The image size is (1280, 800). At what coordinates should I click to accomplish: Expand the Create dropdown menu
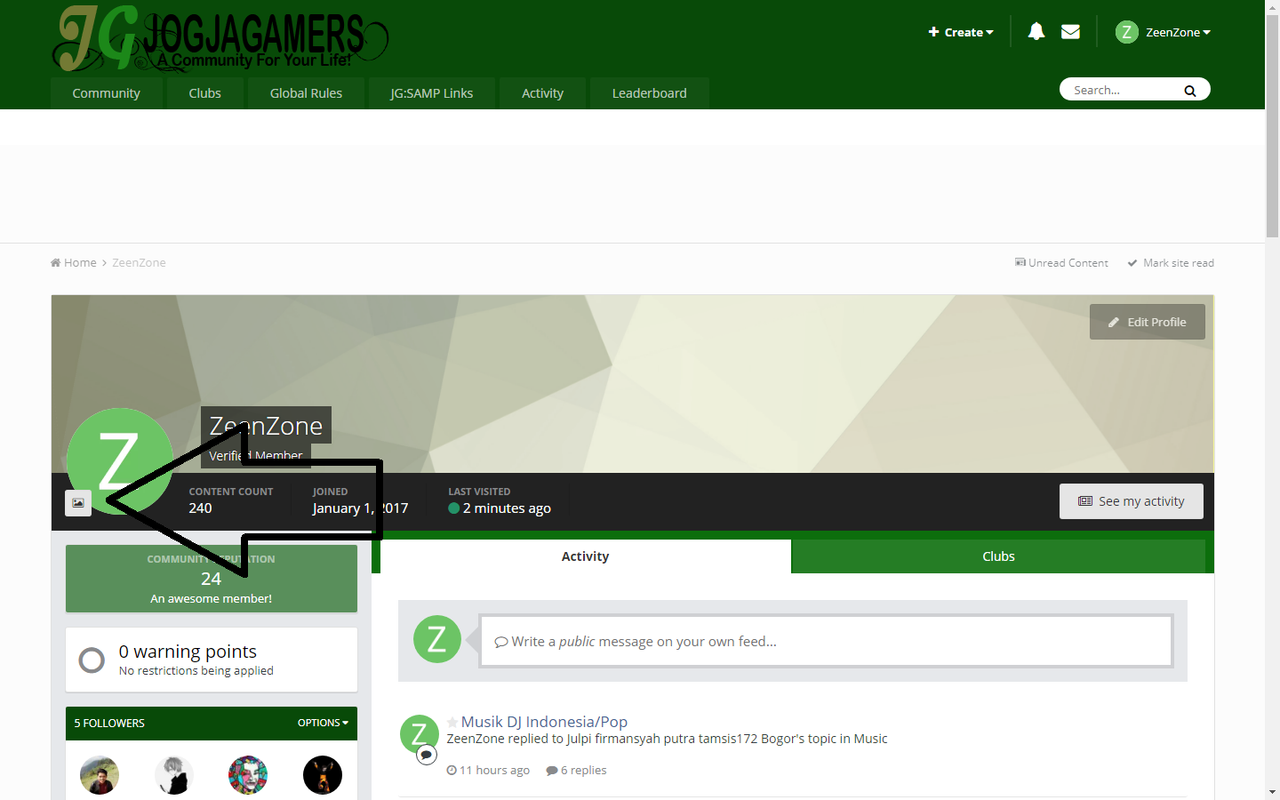(x=961, y=32)
